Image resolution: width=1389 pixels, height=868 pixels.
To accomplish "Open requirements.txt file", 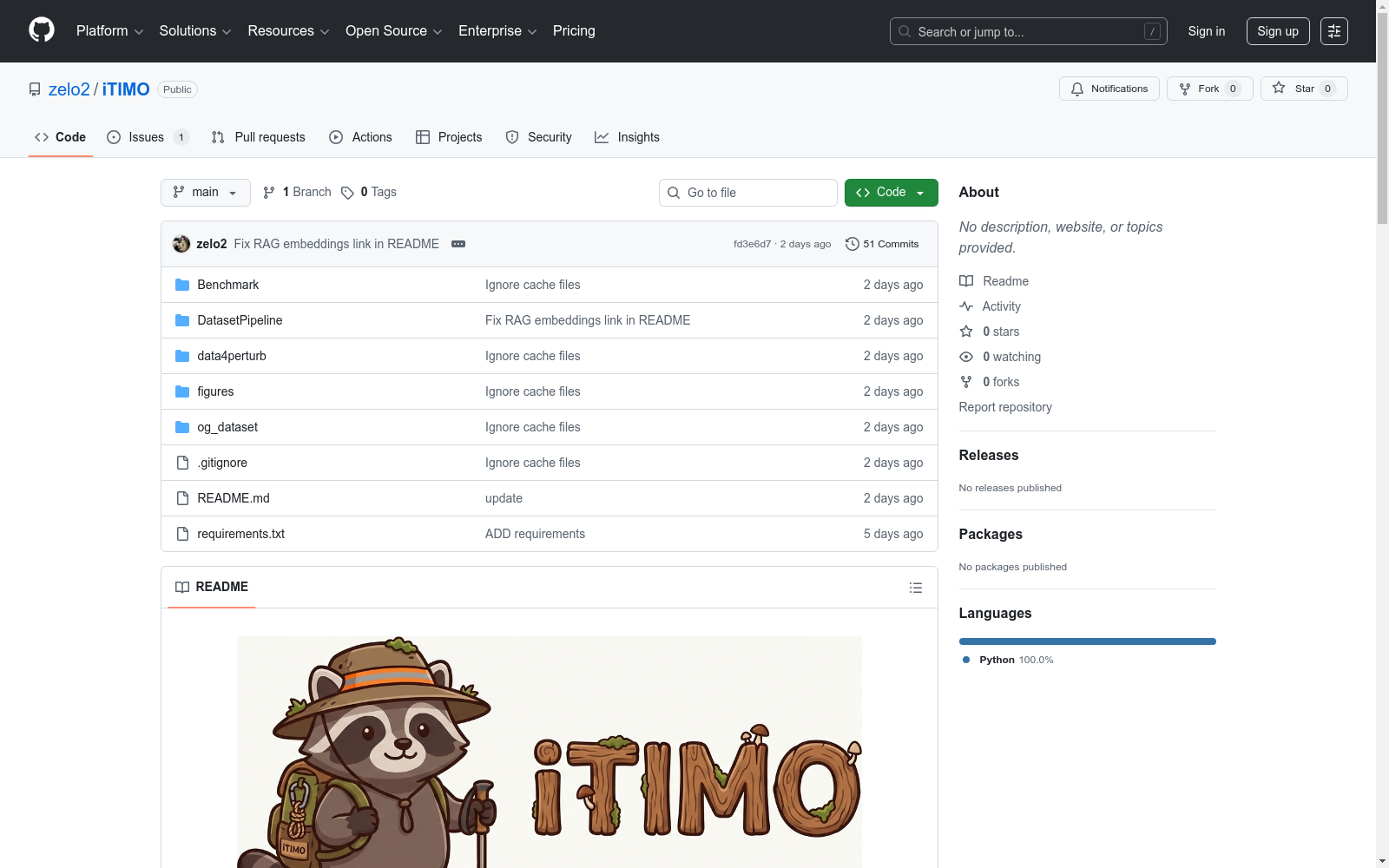I will tap(241, 534).
